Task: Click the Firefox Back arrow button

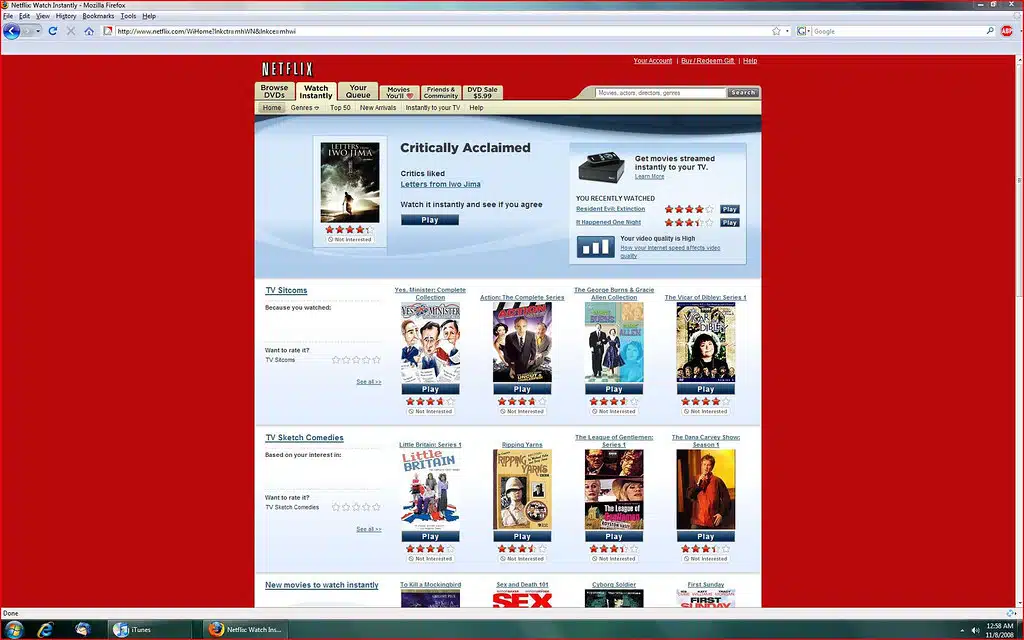Action: click(x=11, y=31)
